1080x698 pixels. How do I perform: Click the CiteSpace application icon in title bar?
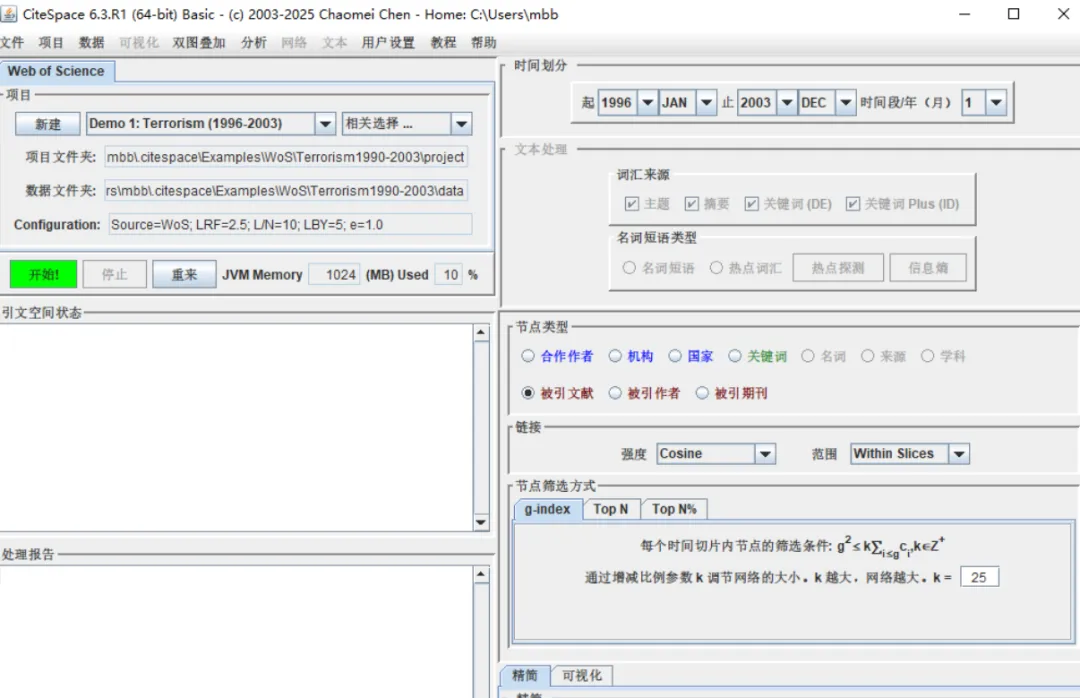(9, 14)
